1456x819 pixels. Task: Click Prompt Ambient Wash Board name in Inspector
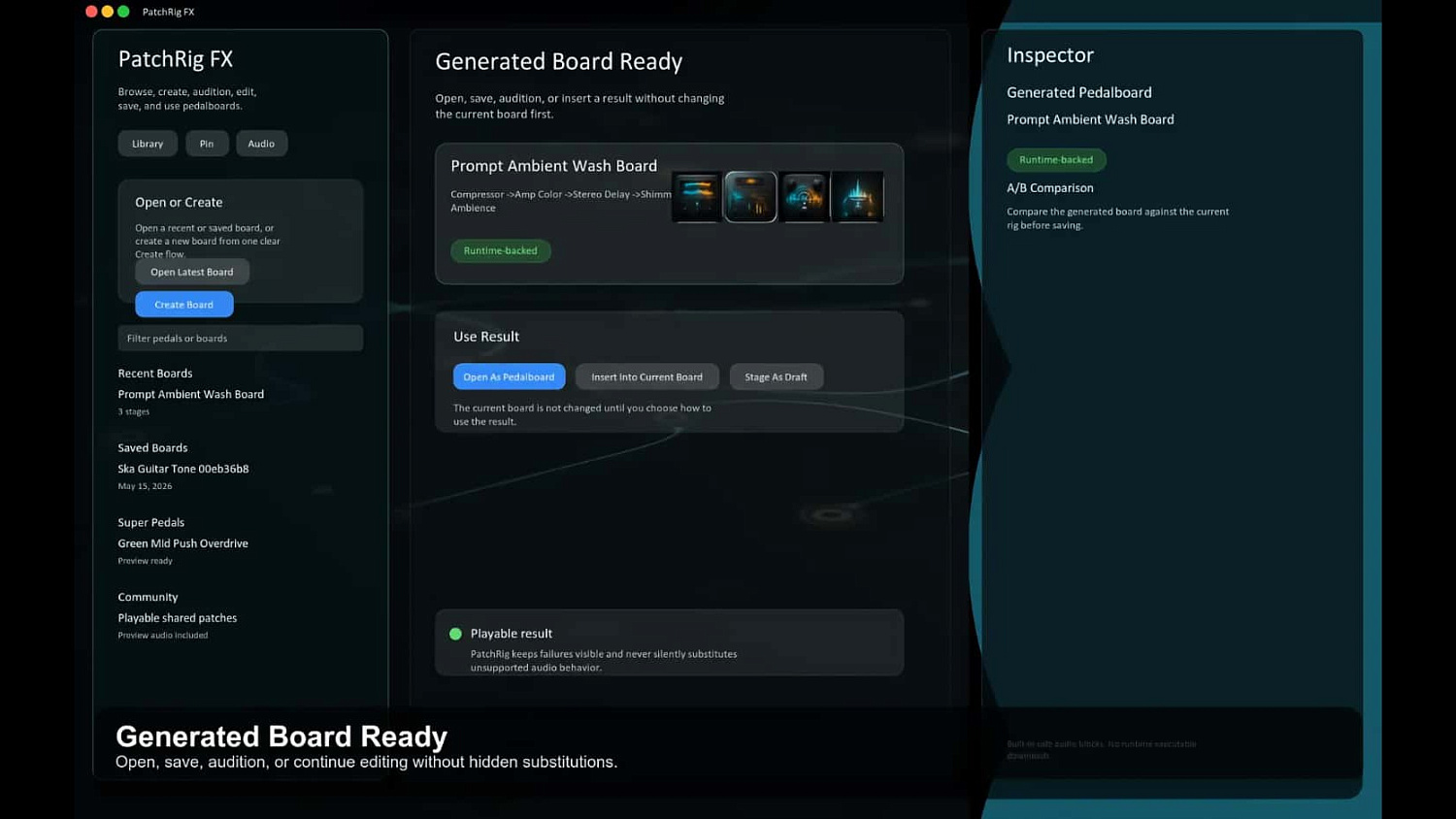coord(1090,119)
